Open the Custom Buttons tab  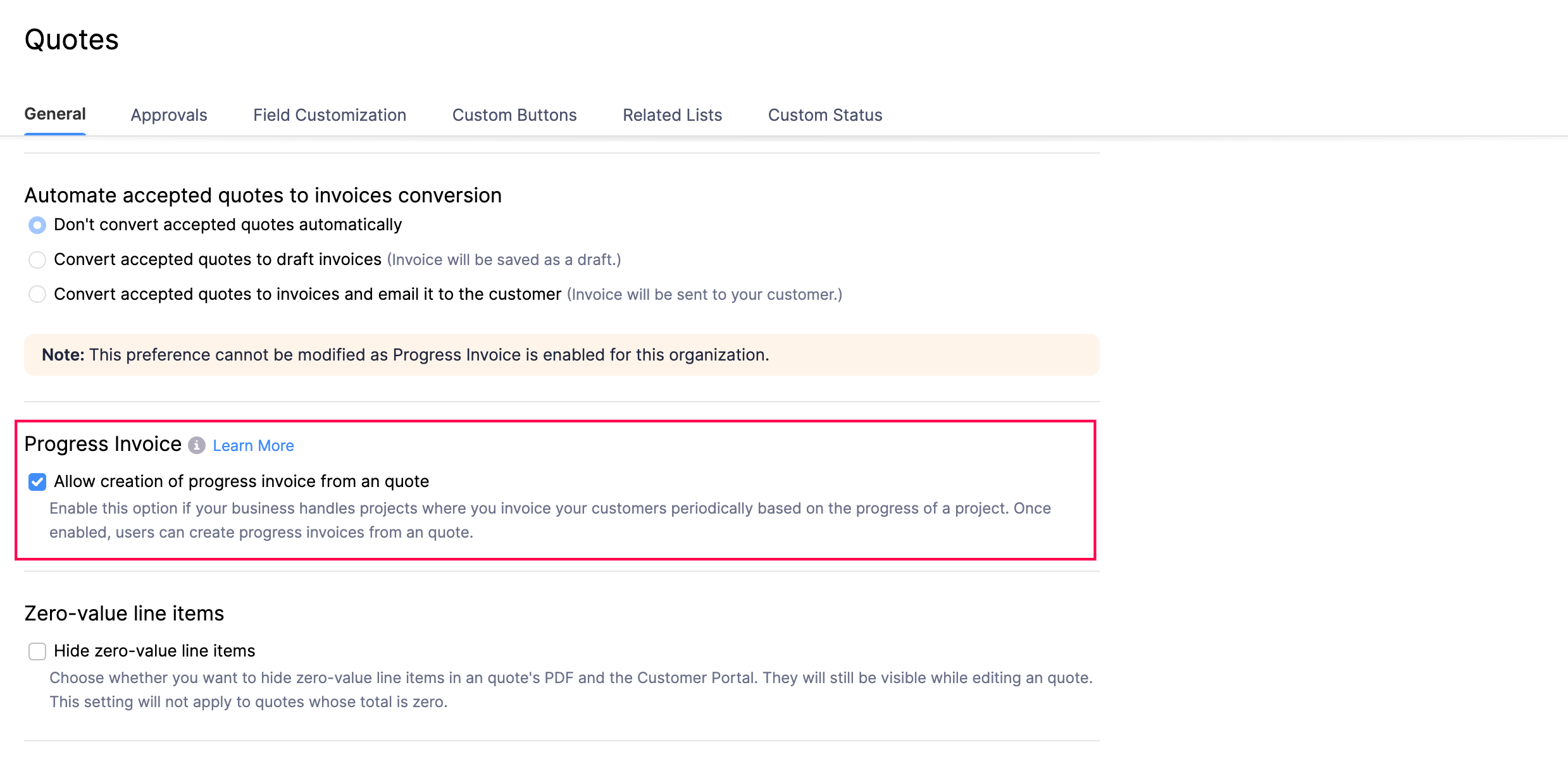514,115
